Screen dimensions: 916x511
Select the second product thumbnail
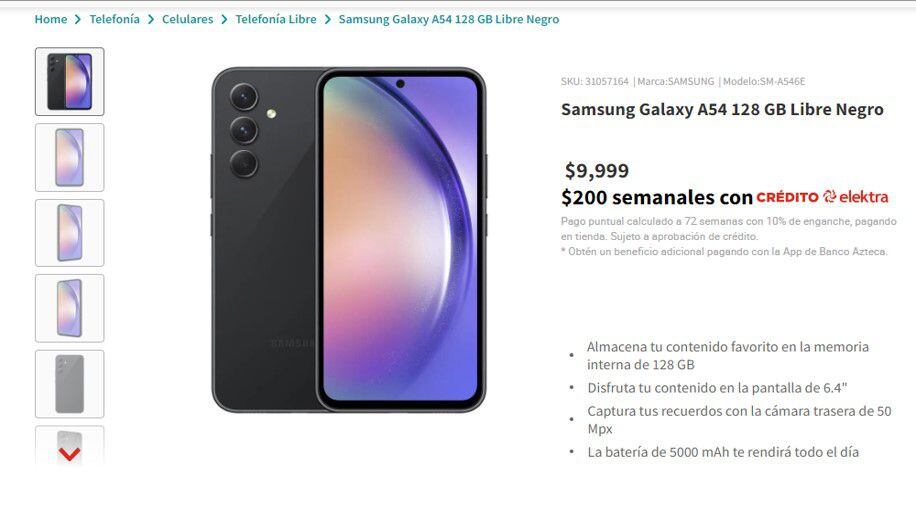[x=69, y=157]
